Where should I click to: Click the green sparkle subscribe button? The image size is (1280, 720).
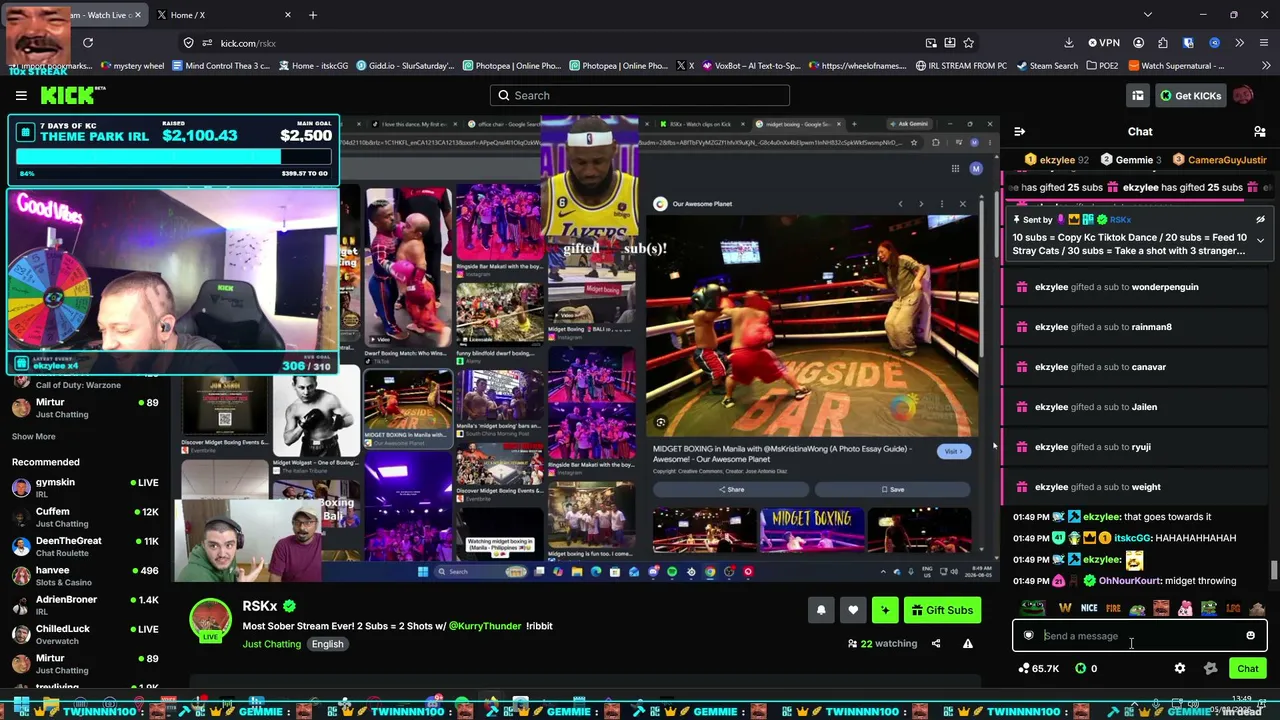point(885,610)
